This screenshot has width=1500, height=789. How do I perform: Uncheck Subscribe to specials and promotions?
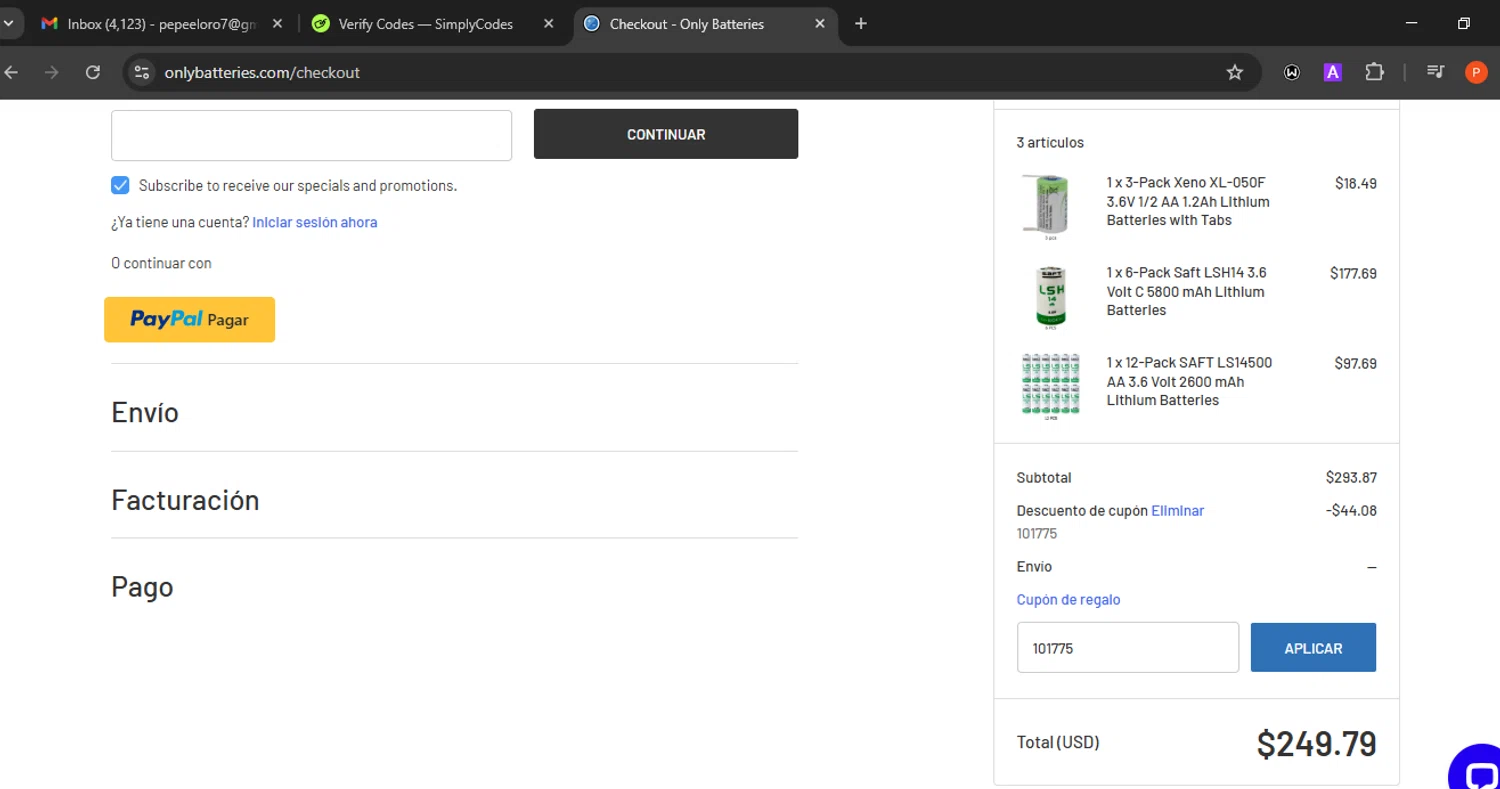[120, 185]
